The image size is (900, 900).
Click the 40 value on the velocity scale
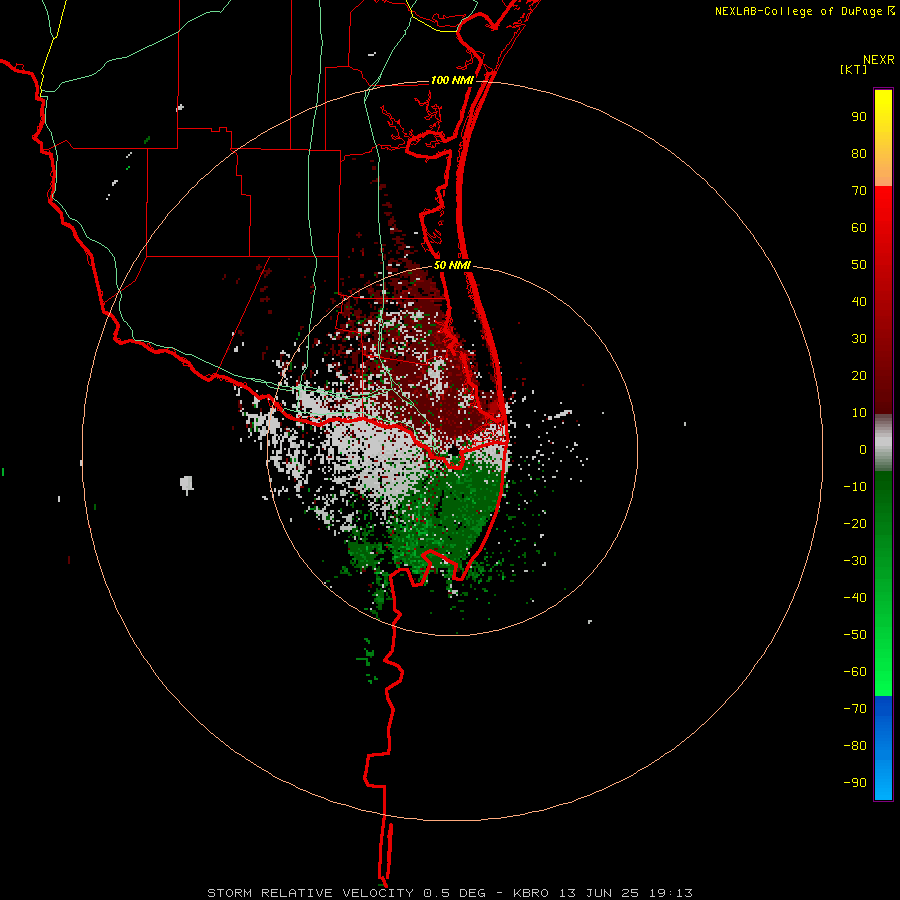point(859,302)
